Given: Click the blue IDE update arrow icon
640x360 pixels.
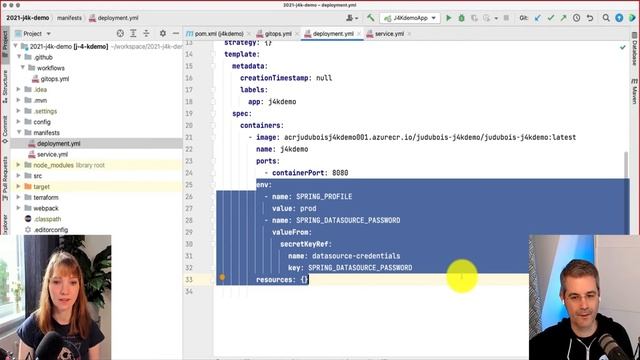Looking at the screenshot, I should [x=619, y=18].
